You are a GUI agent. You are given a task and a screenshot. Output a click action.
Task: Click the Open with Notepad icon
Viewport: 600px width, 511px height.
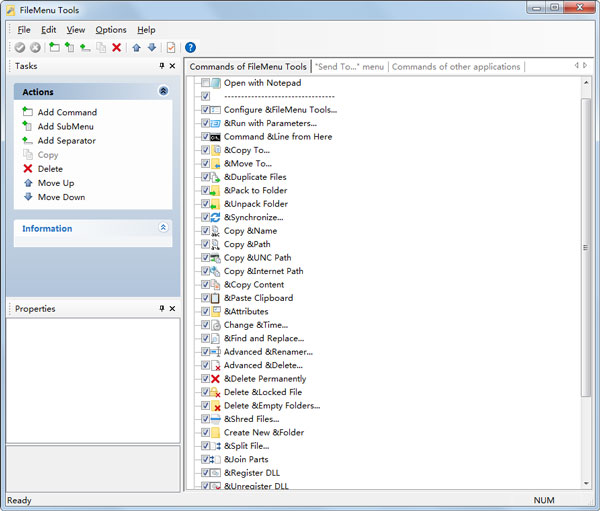tap(216, 83)
